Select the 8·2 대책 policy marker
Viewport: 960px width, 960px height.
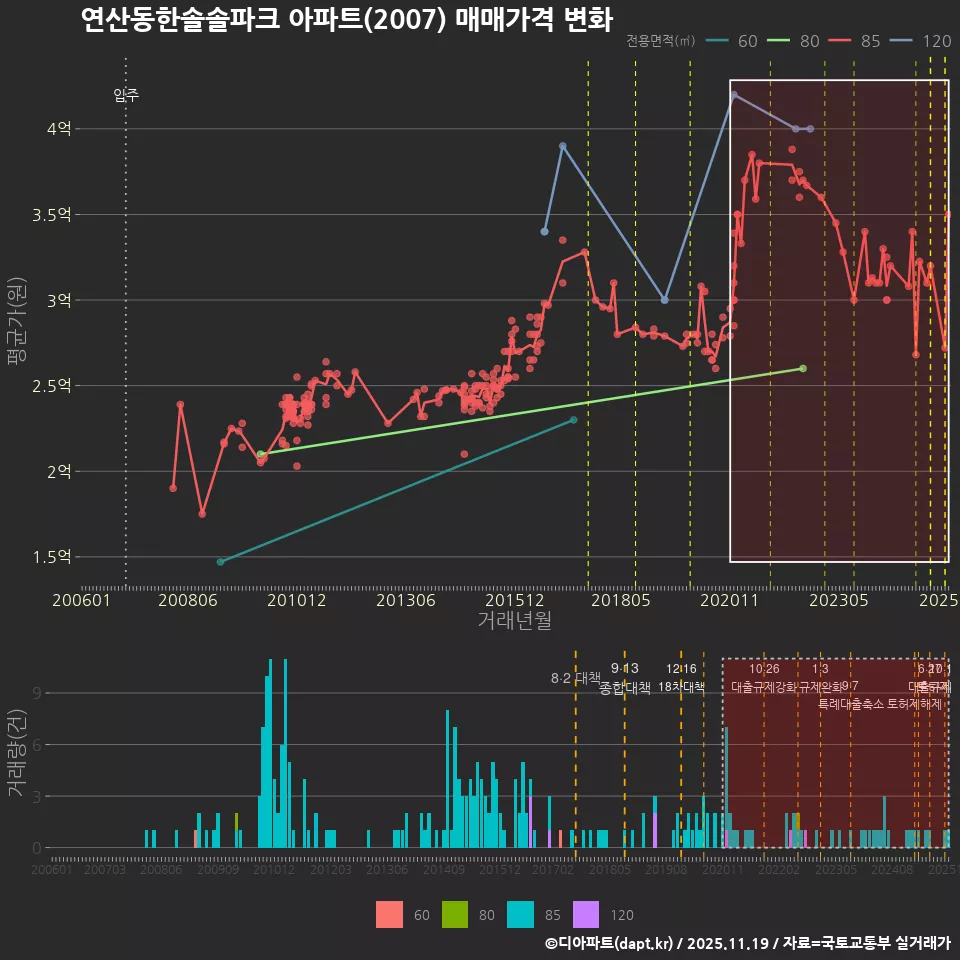[578, 678]
